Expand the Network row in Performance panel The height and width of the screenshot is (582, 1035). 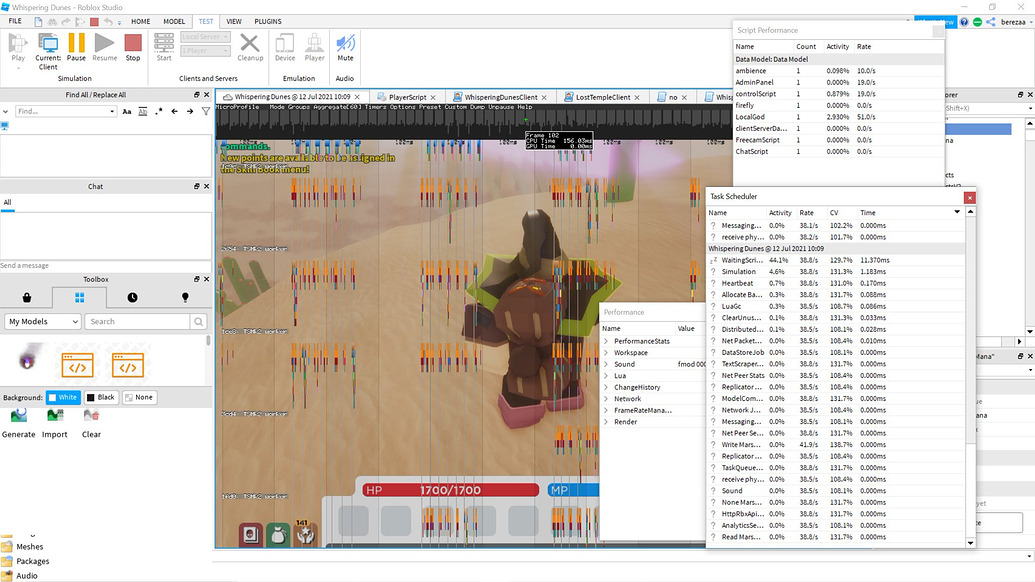(x=606, y=399)
